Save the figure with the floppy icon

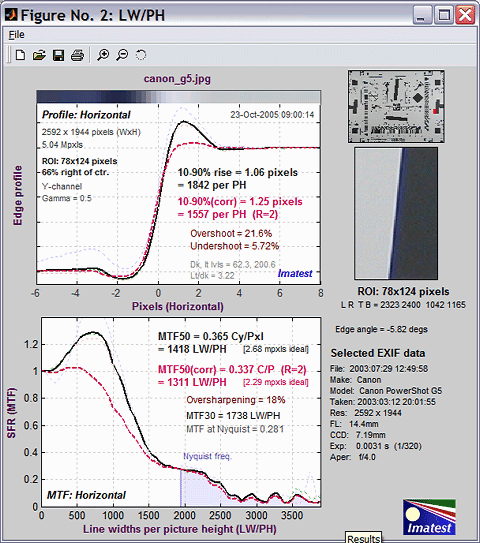58,55
